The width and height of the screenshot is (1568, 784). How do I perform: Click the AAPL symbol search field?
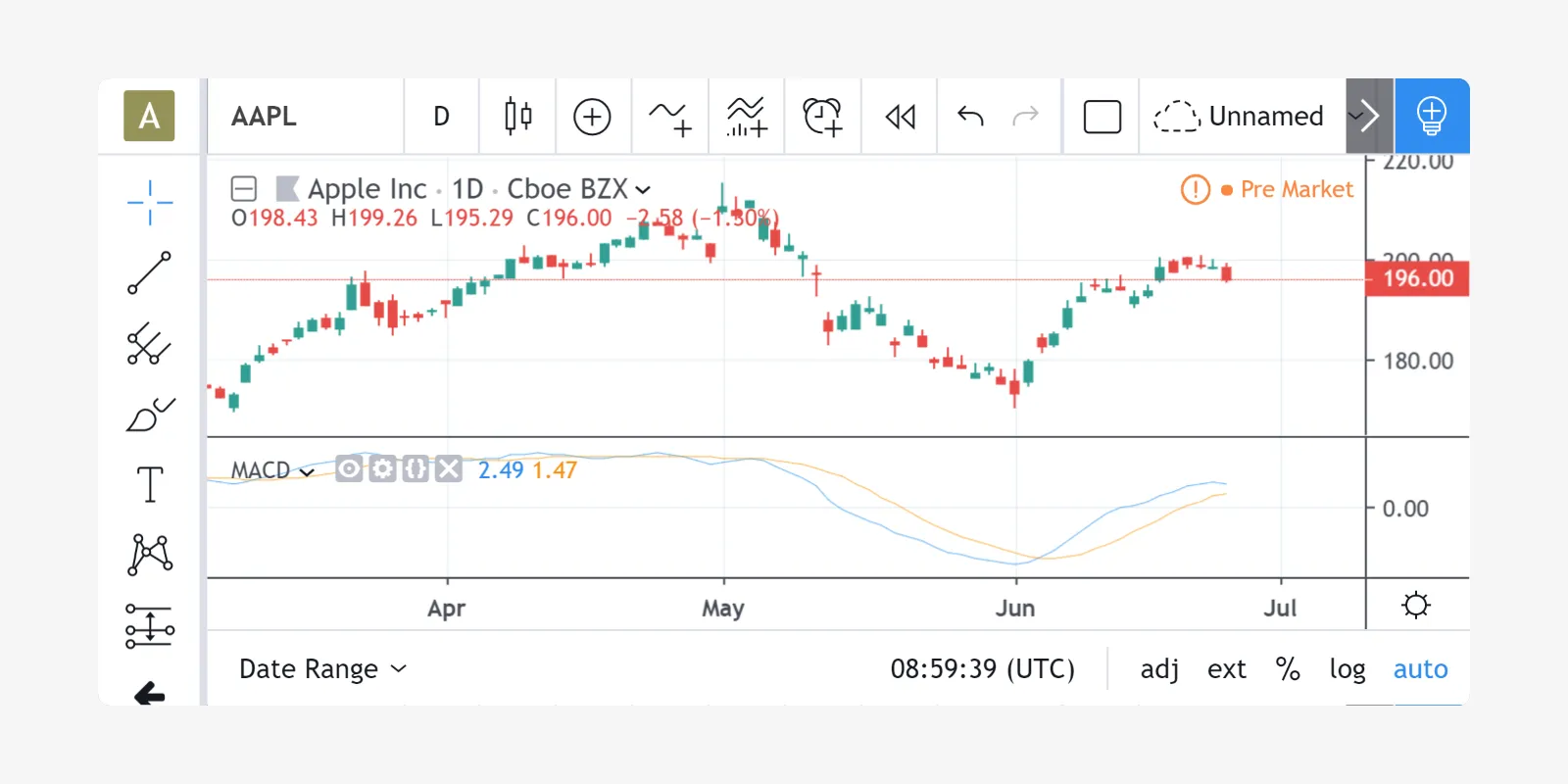(x=304, y=117)
